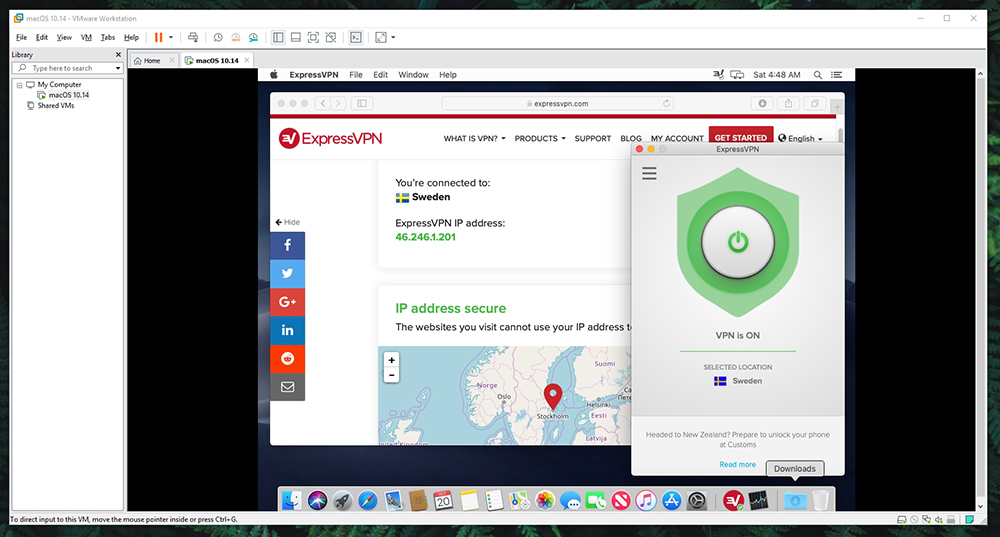Open the macOS Window menu
Image resolution: width=1000 pixels, height=537 pixels.
(413, 75)
